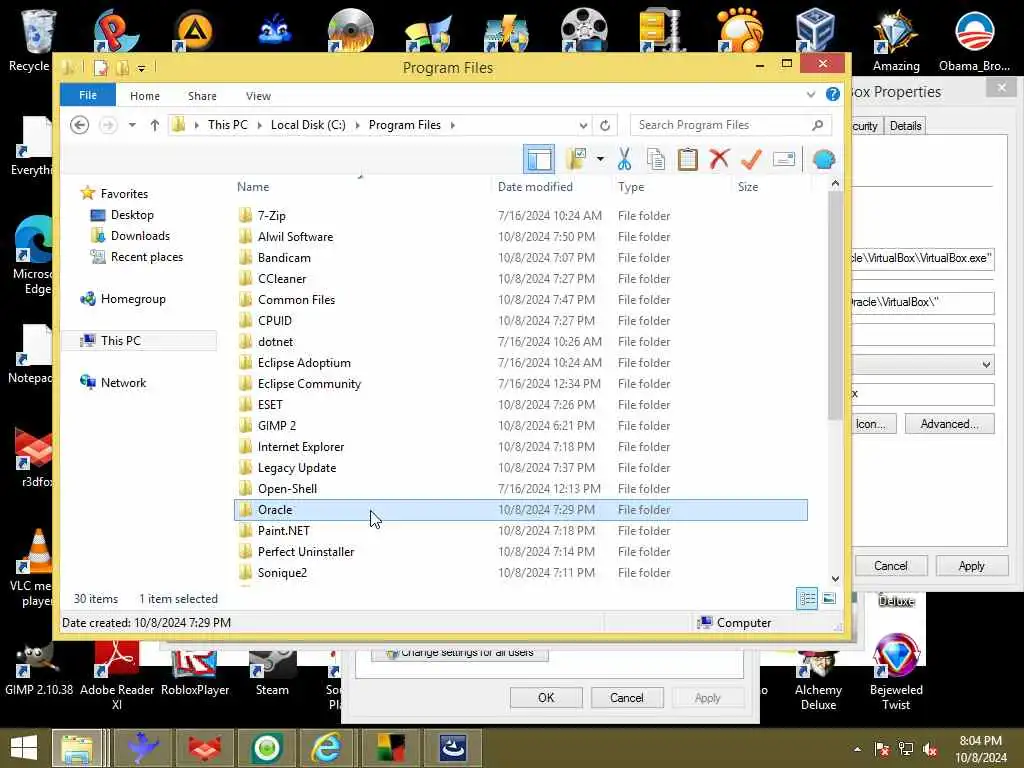Toggle the navigation pane toolbar button
Viewport: 1024px width, 768px height.
click(539, 159)
